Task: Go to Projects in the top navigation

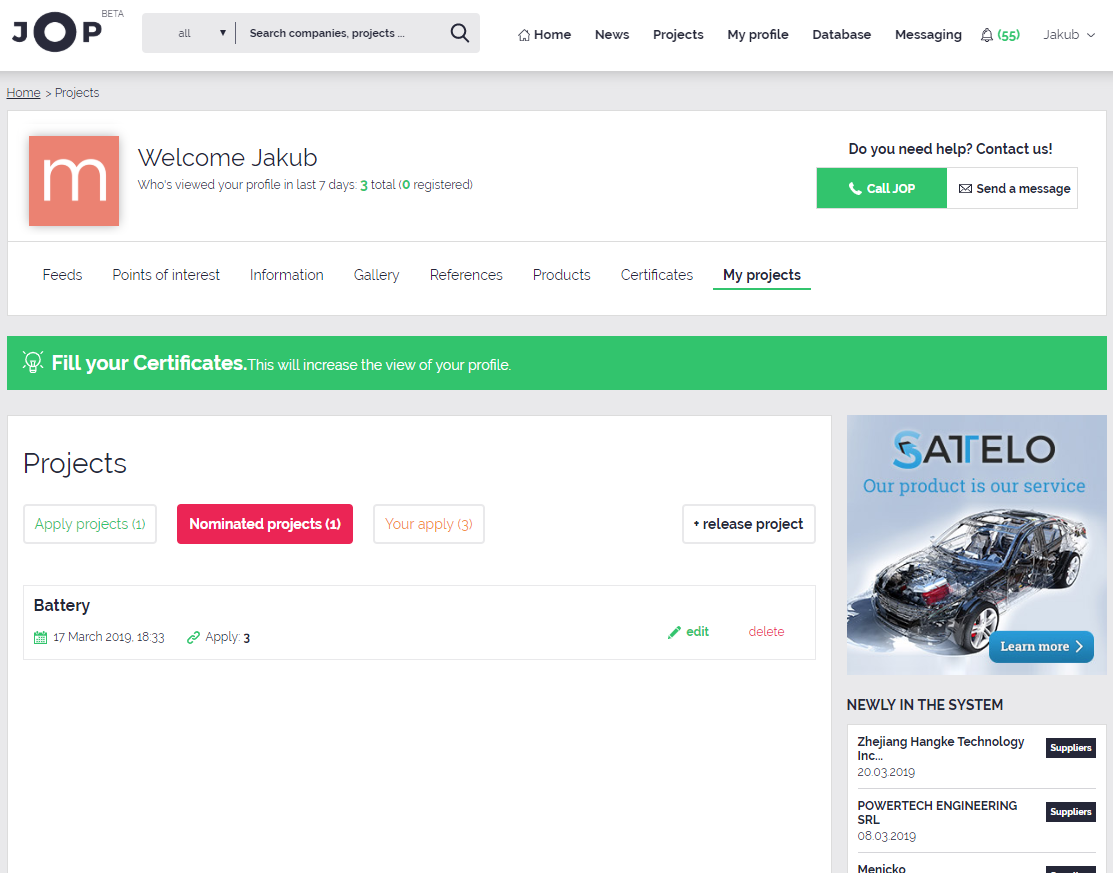Action: [678, 35]
